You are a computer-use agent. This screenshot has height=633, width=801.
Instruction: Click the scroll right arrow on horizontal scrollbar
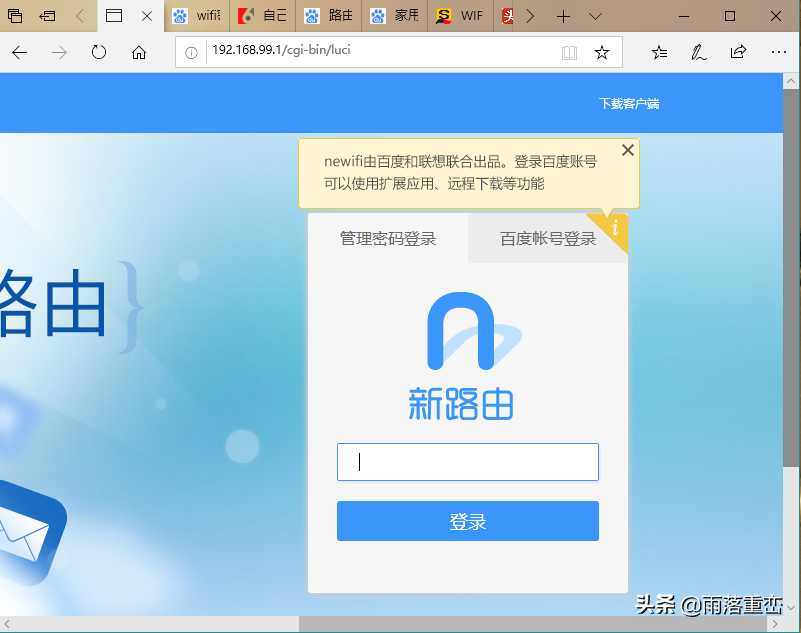pyautogui.click(x=775, y=624)
